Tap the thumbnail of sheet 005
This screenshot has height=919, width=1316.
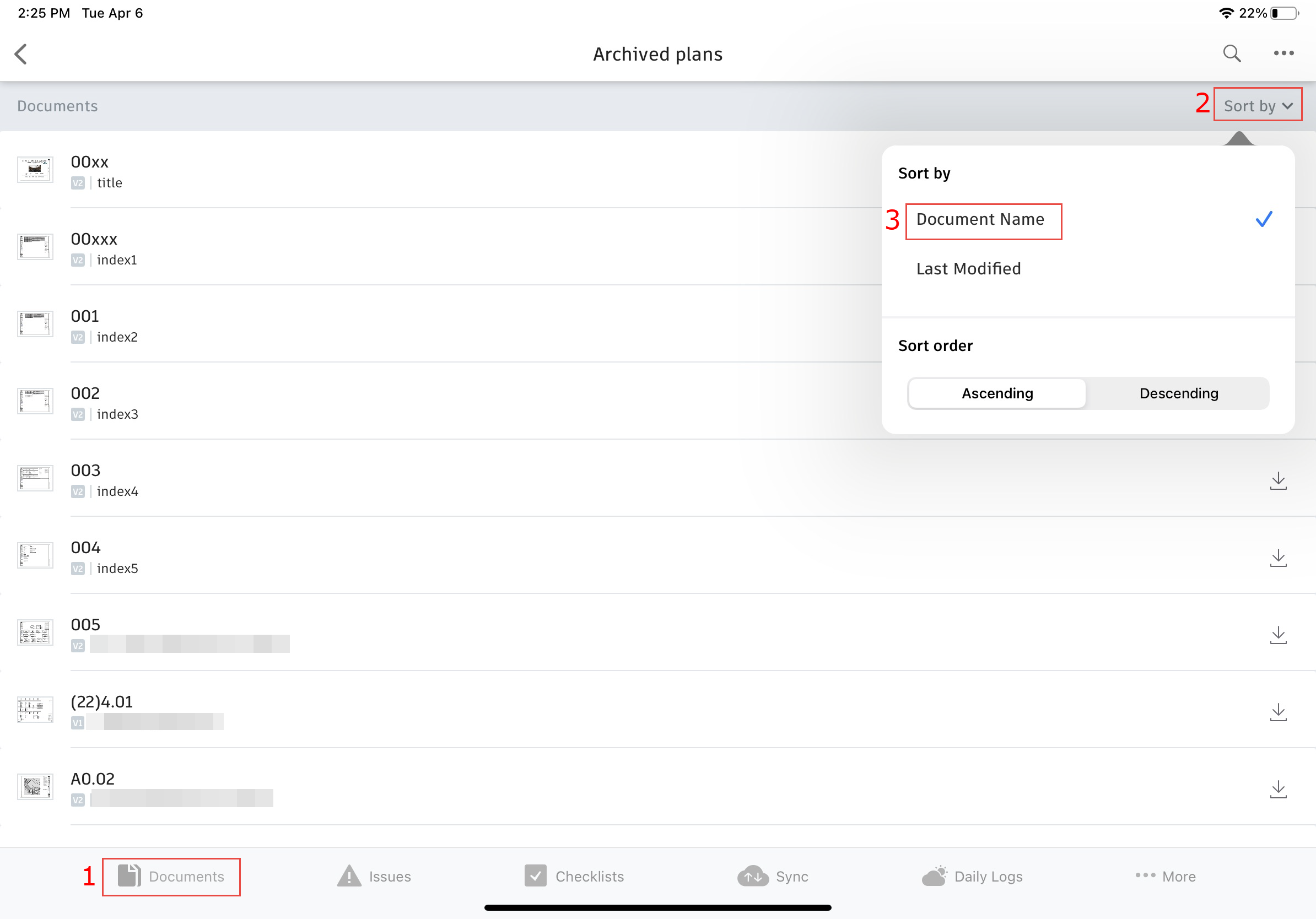pyautogui.click(x=34, y=633)
